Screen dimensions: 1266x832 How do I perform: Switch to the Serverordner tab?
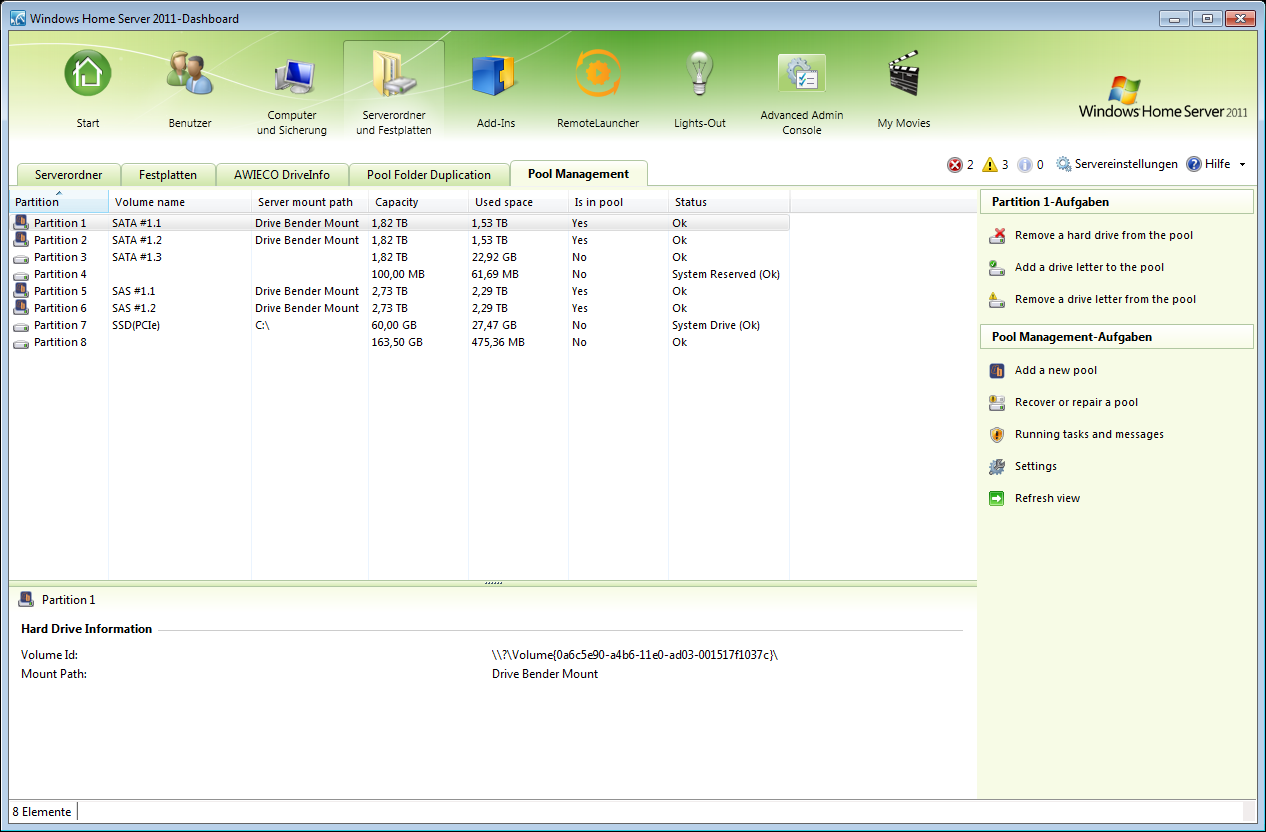pos(69,175)
